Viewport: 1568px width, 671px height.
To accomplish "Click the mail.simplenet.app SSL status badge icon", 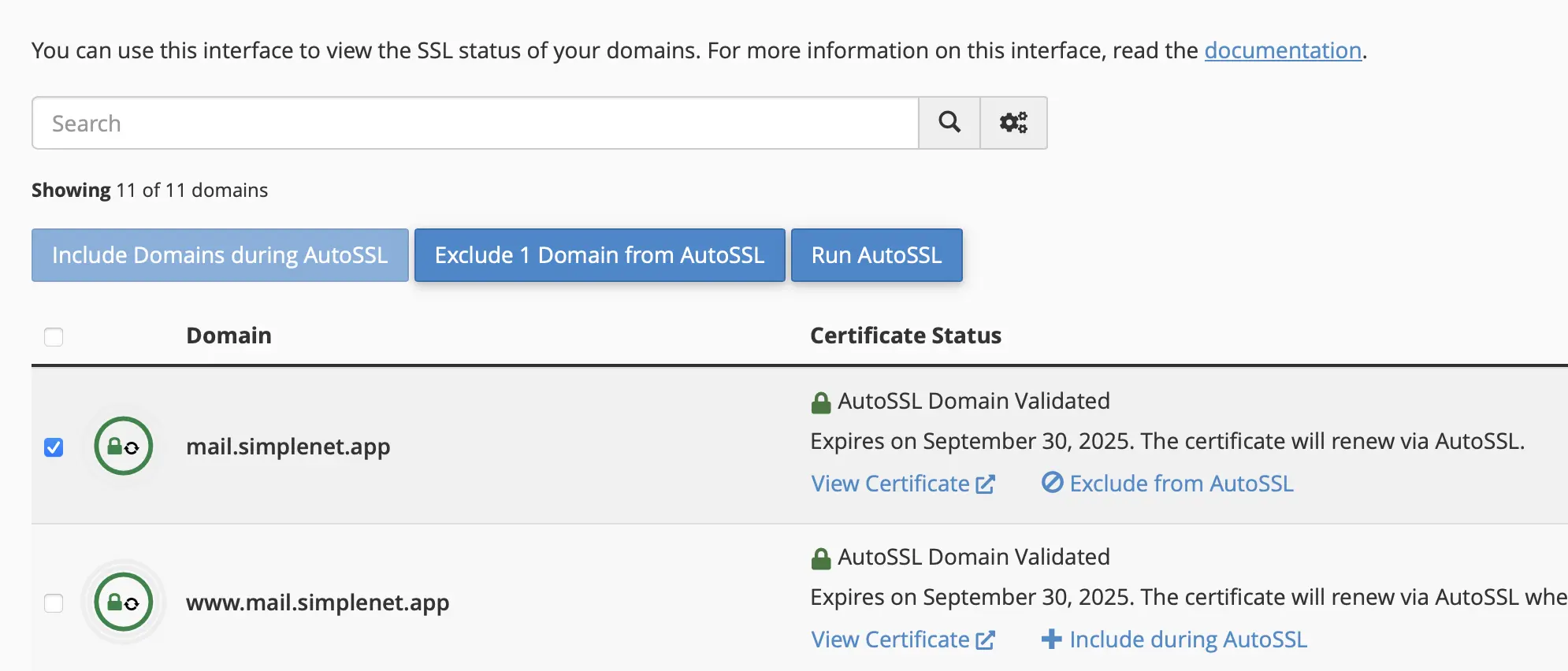I will 123,447.
